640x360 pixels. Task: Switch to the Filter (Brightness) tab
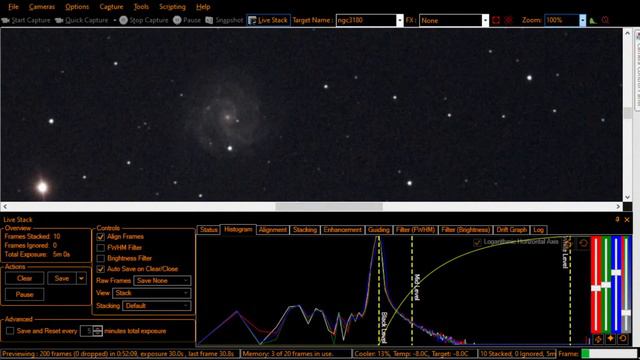(x=466, y=230)
